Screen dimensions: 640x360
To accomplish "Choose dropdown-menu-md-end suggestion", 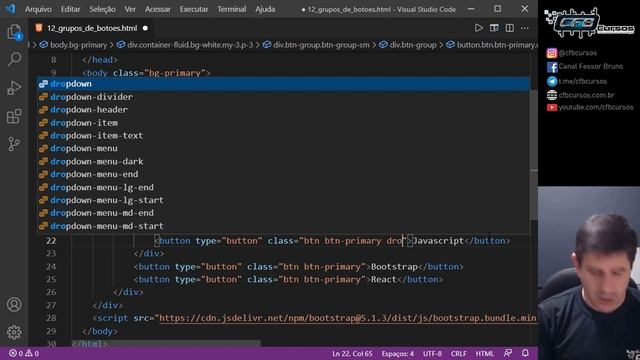I will click(x=284, y=213).
